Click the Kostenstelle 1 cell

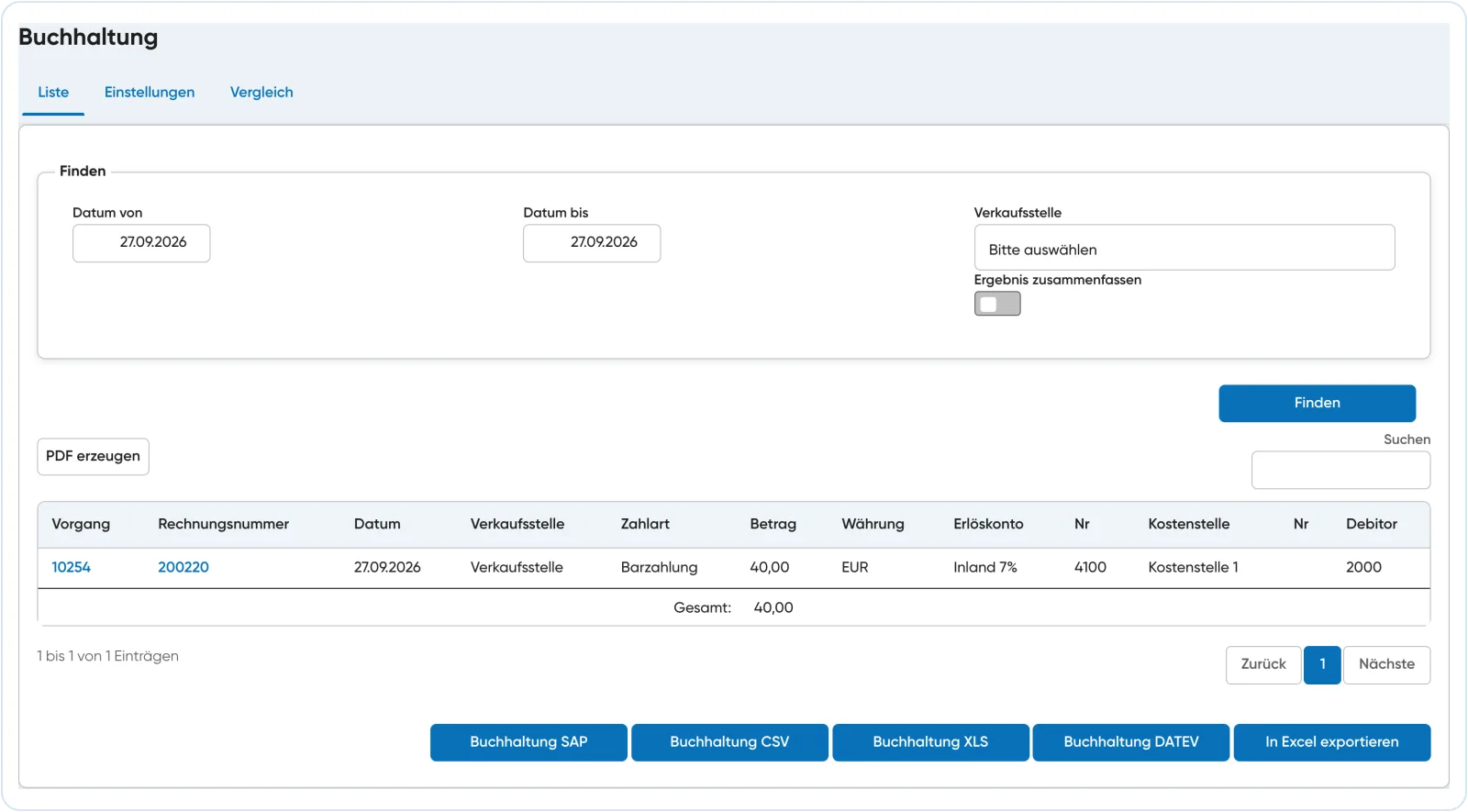[x=1193, y=568]
